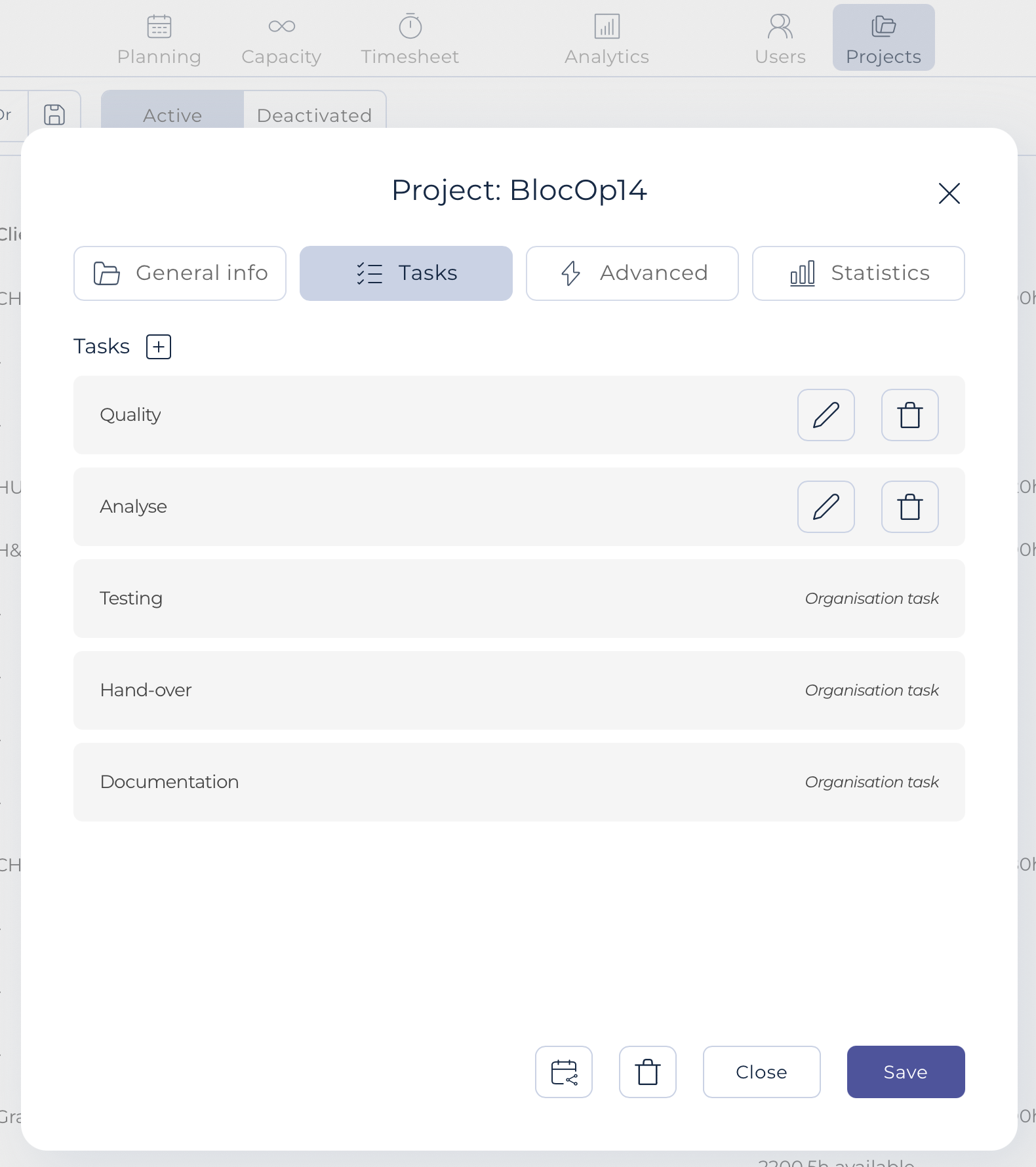The height and width of the screenshot is (1167, 1036).
Task: Delete project using bottom trash icon
Action: point(648,1072)
